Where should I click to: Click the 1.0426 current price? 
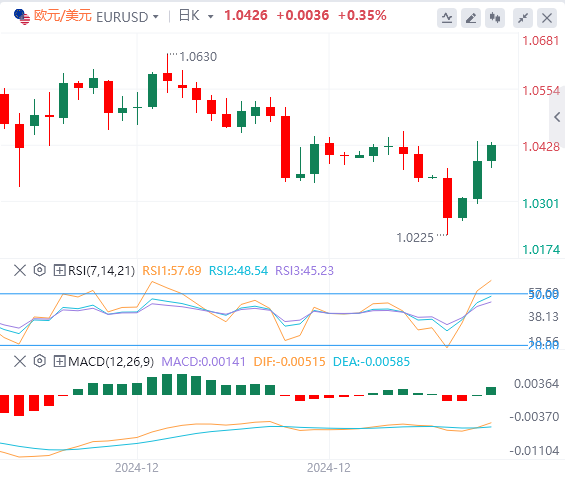coord(246,15)
